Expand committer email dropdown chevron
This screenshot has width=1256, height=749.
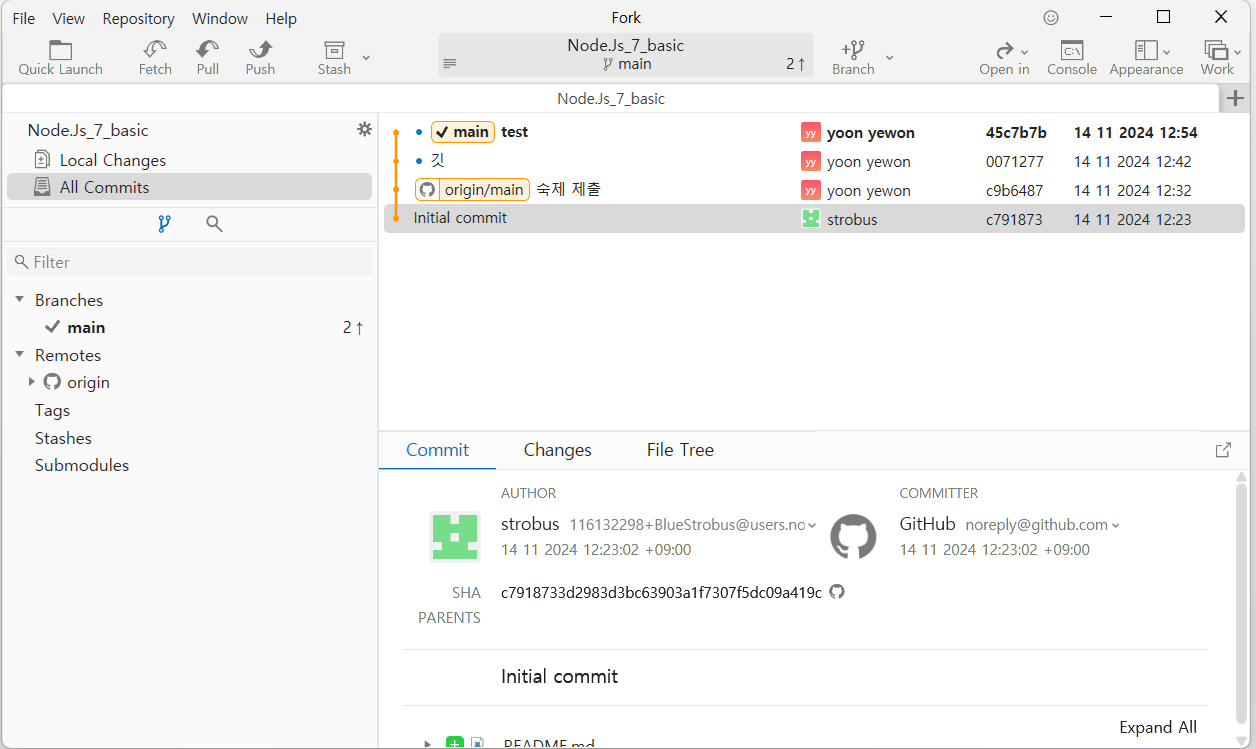click(x=1116, y=525)
